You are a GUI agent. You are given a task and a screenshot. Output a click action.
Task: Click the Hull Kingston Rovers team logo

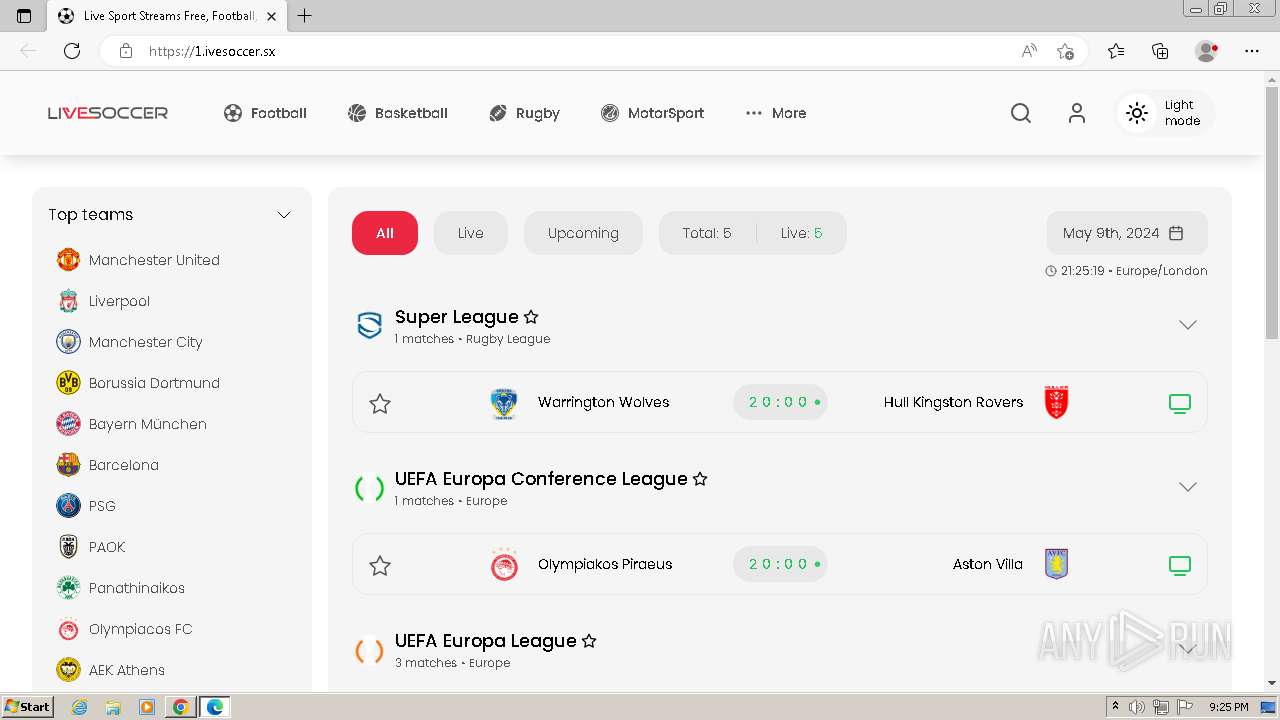(x=1056, y=402)
